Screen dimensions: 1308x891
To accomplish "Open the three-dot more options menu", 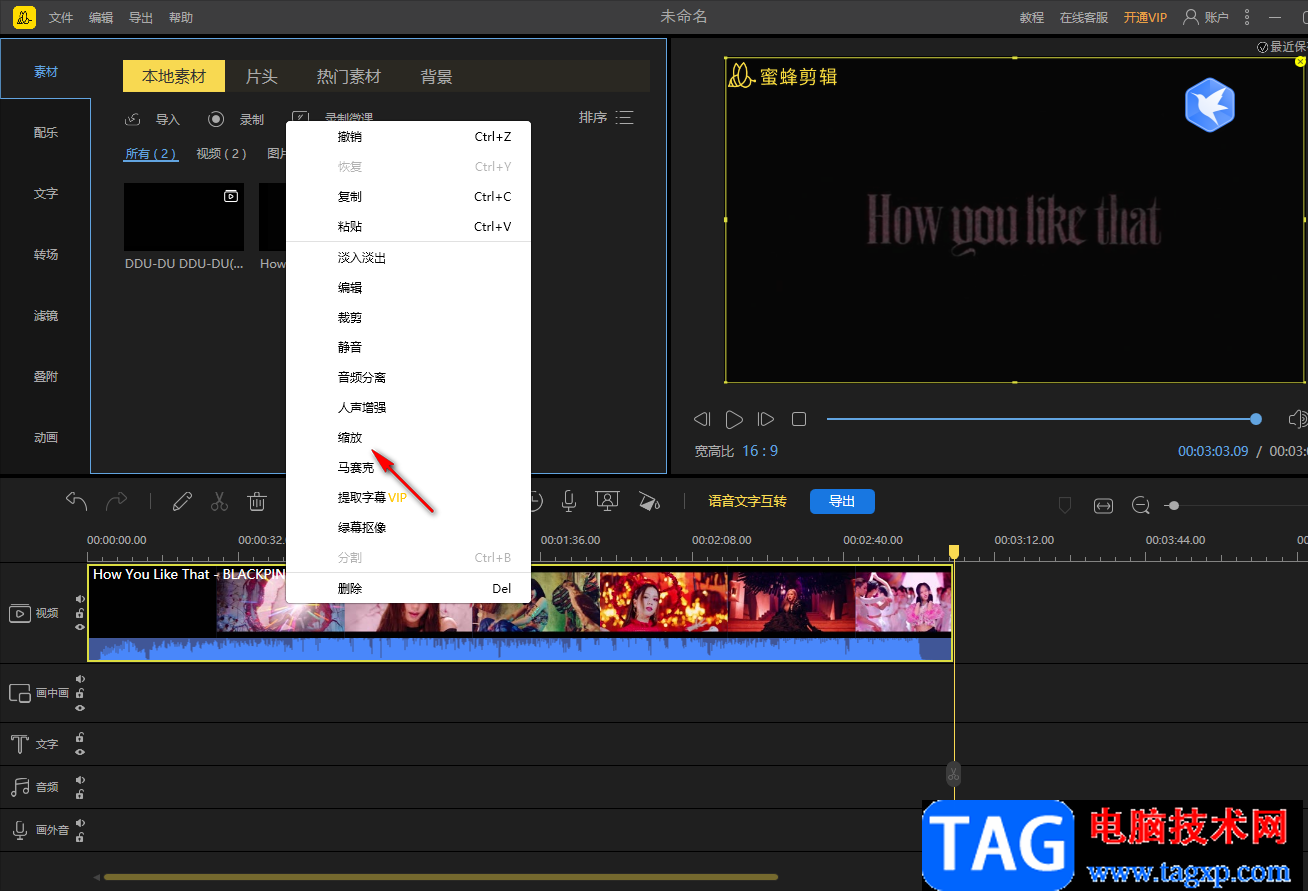I will click(x=1247, y=17).
